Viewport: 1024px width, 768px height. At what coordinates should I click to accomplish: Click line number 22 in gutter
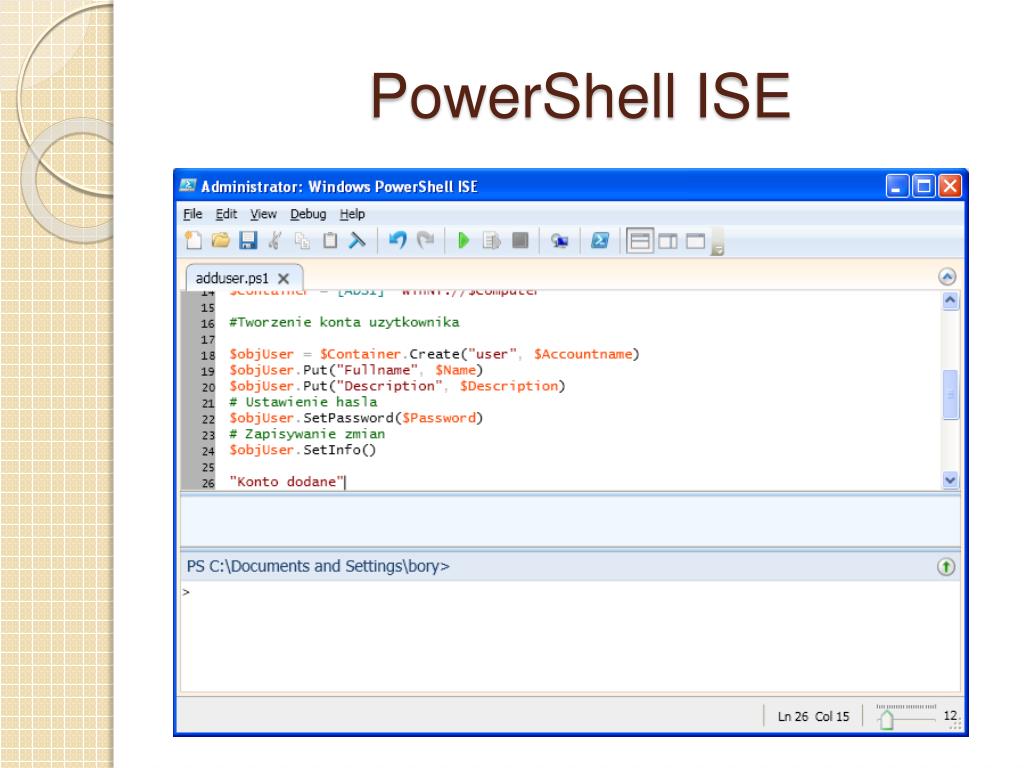tap(208, 419)
